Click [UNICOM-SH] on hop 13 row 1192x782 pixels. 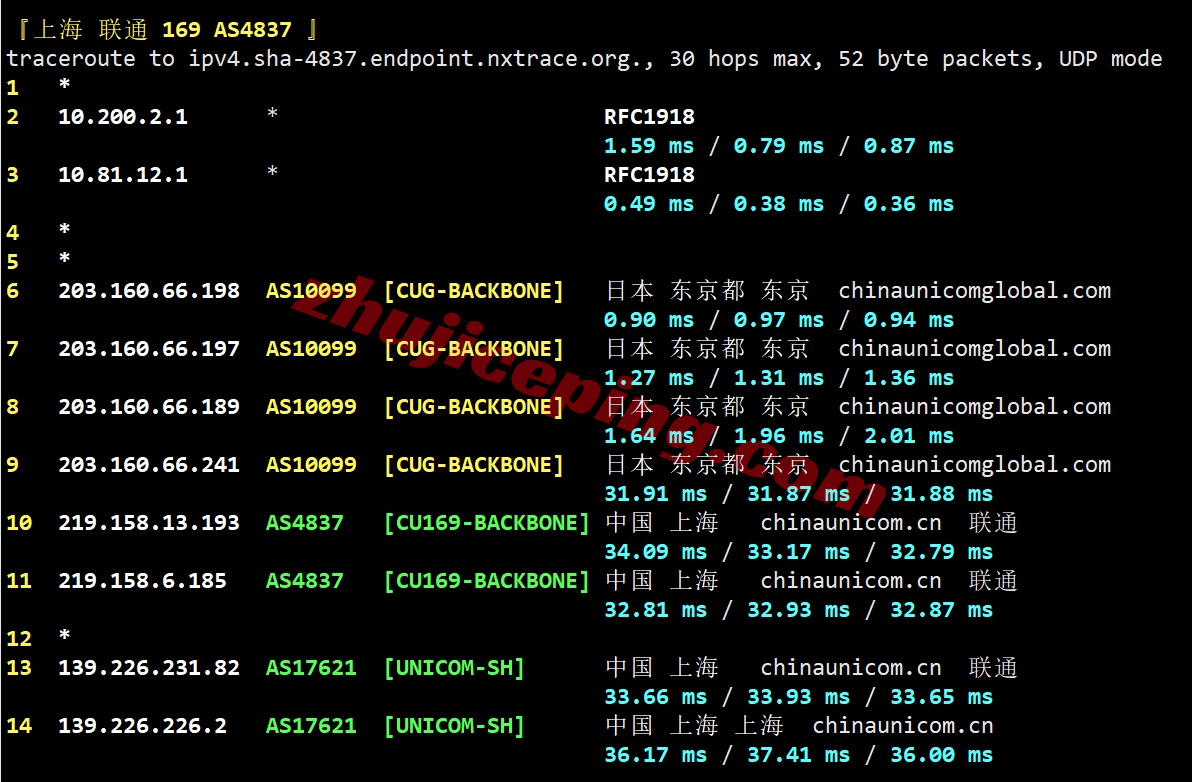coord(454,668)
